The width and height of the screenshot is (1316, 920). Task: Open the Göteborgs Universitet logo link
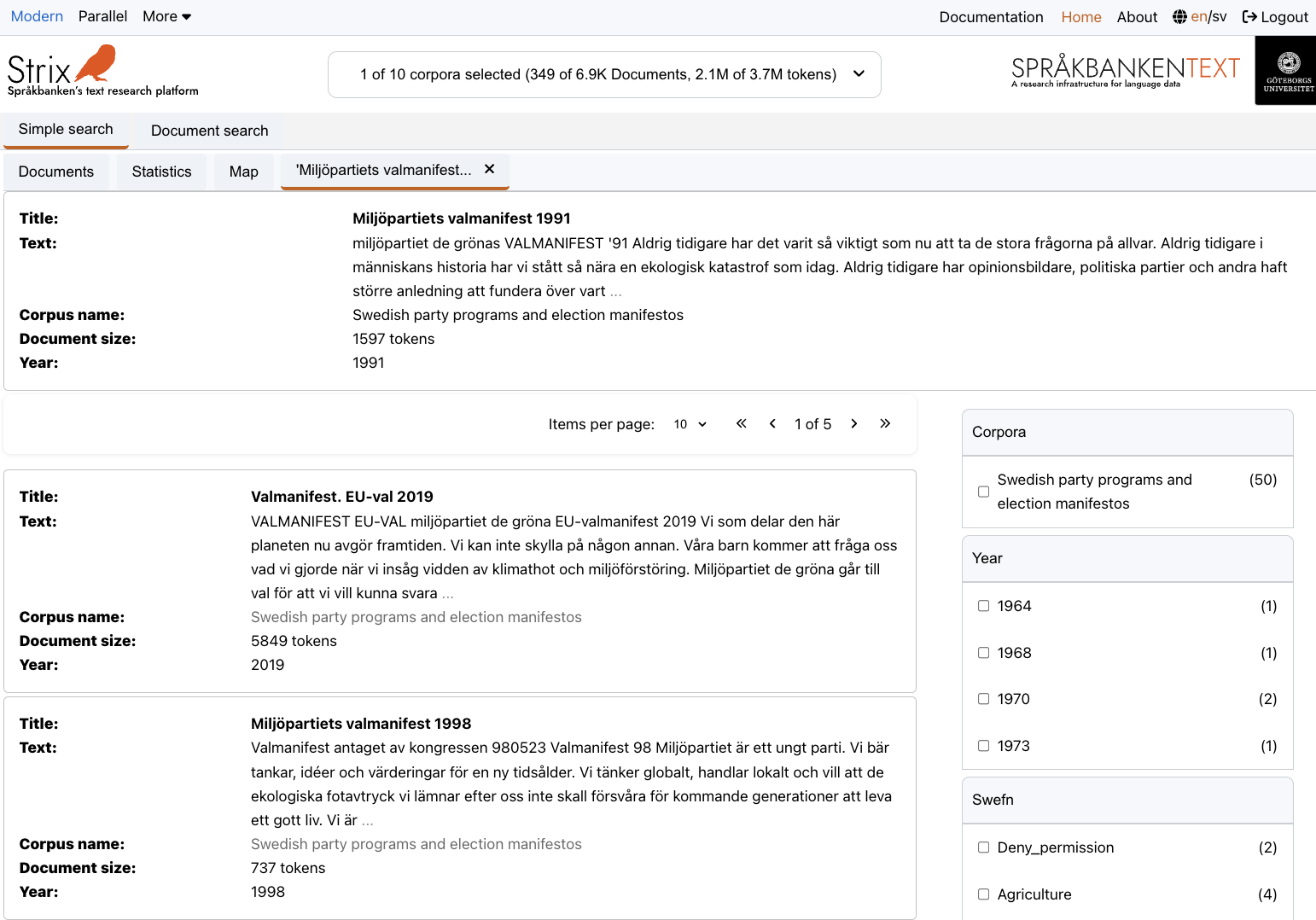[x=1286, y=70]
